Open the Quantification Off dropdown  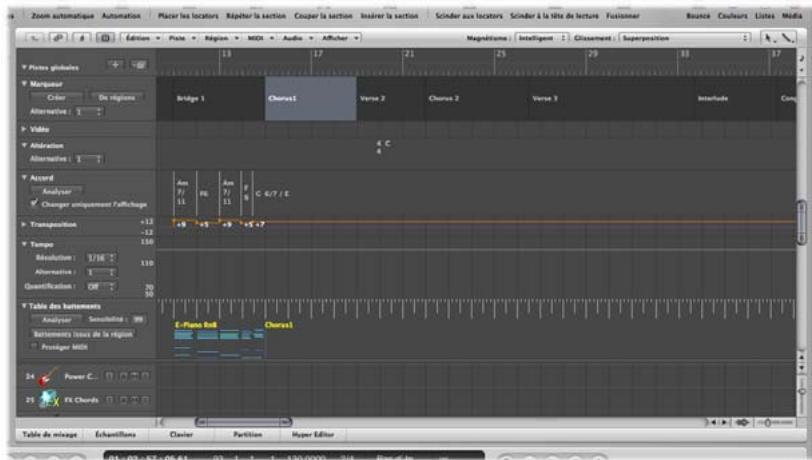pos(101,286)
